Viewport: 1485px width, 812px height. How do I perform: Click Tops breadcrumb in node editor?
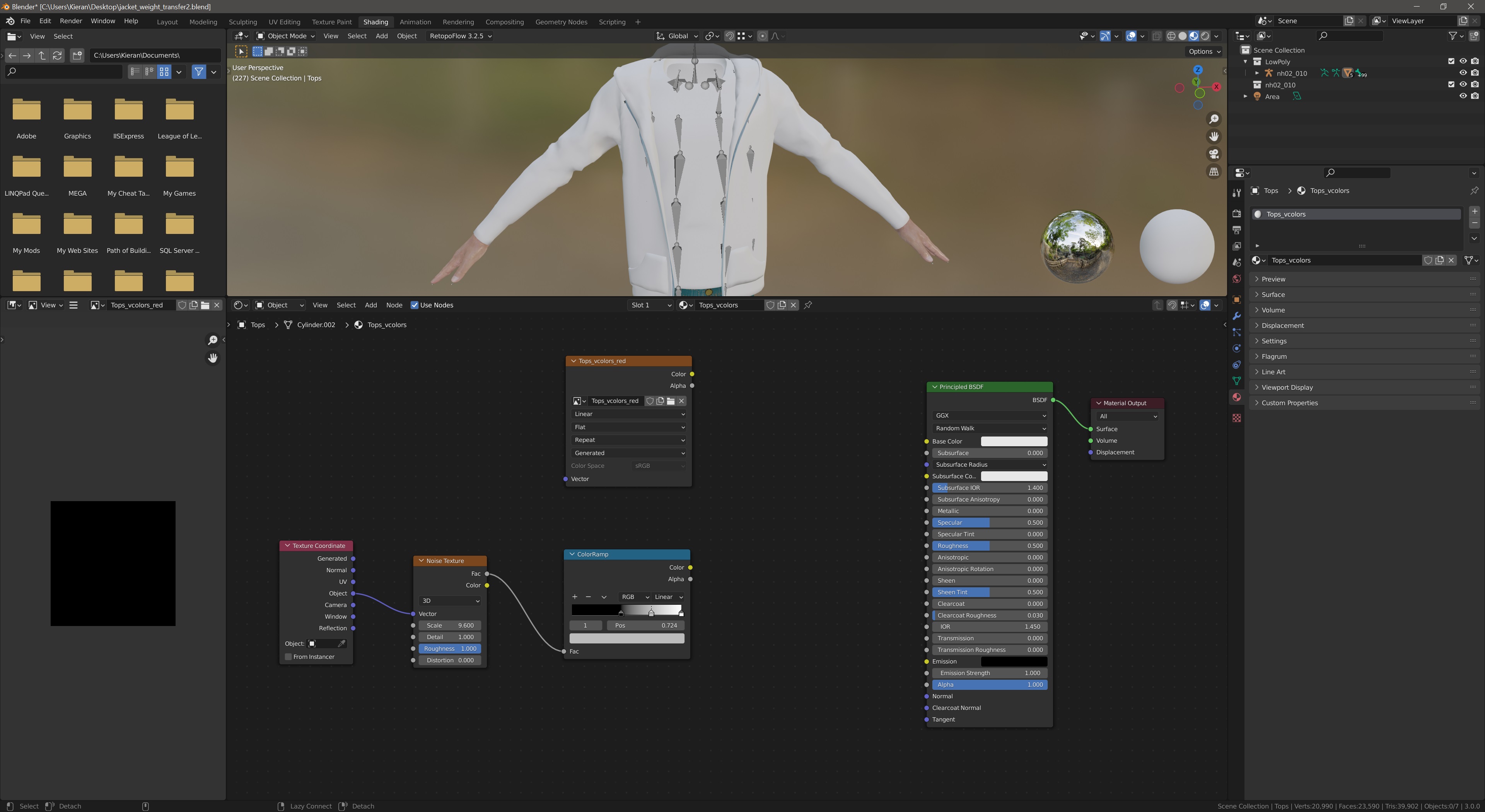coord(258,325)
